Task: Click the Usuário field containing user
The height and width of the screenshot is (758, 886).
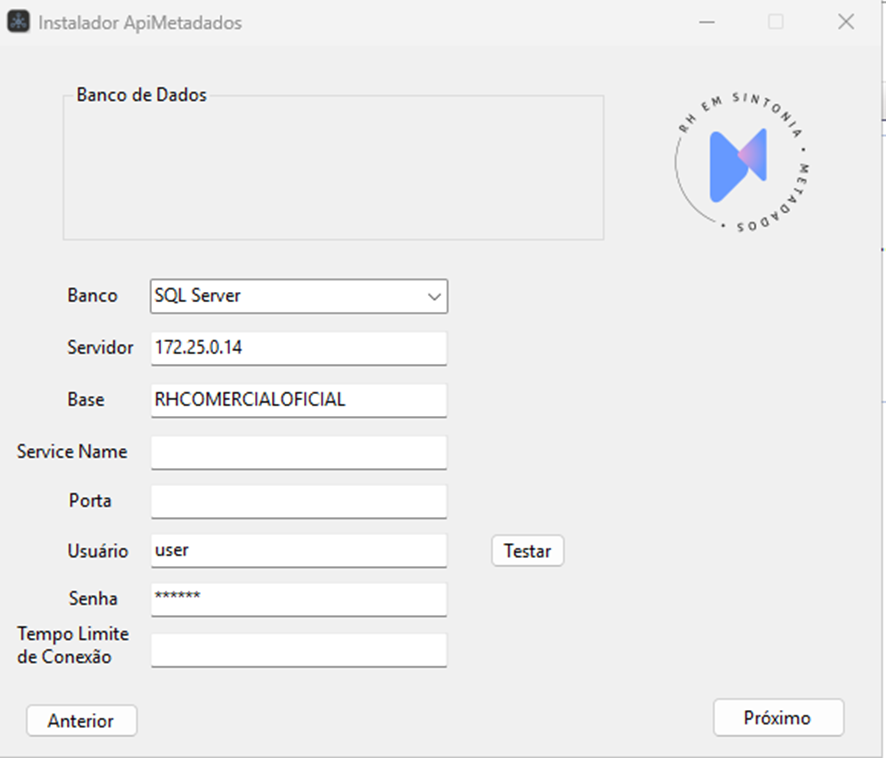Action: tap(298, 550)
